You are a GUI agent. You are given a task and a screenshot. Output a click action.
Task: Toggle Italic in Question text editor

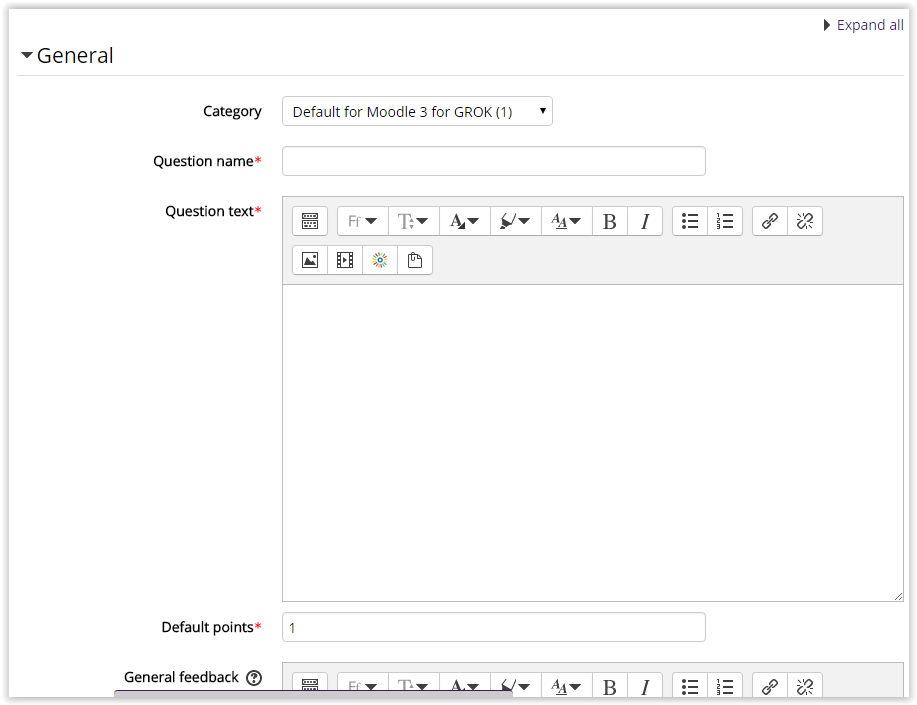644,221
